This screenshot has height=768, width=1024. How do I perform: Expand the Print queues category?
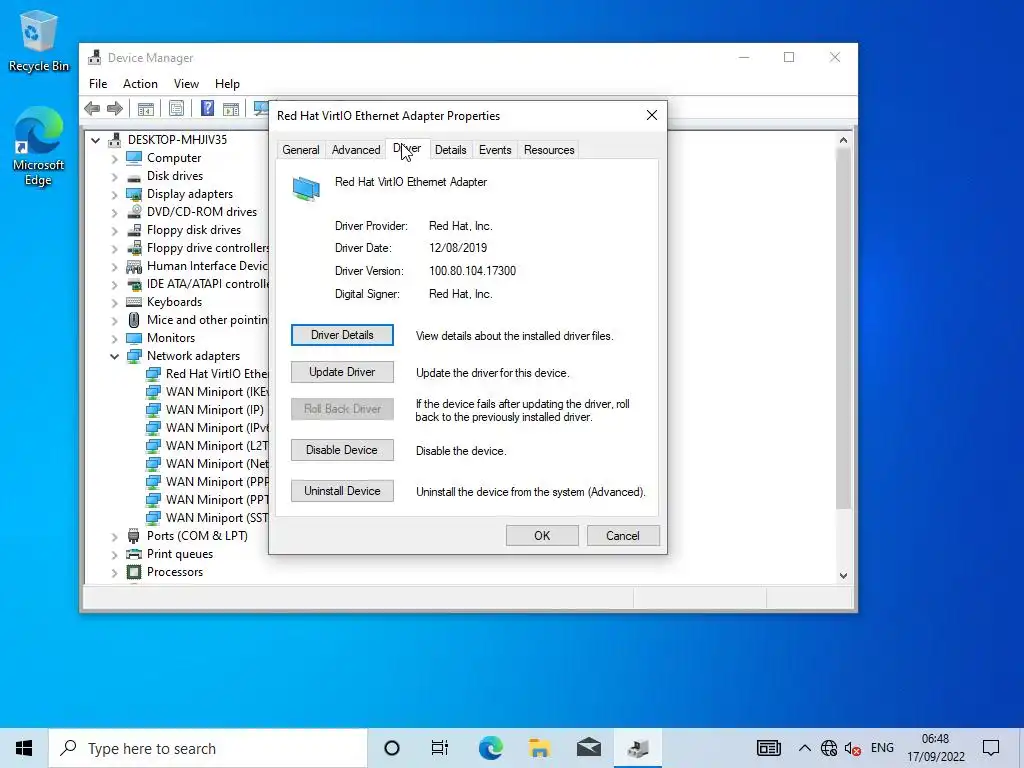[114, 554]
